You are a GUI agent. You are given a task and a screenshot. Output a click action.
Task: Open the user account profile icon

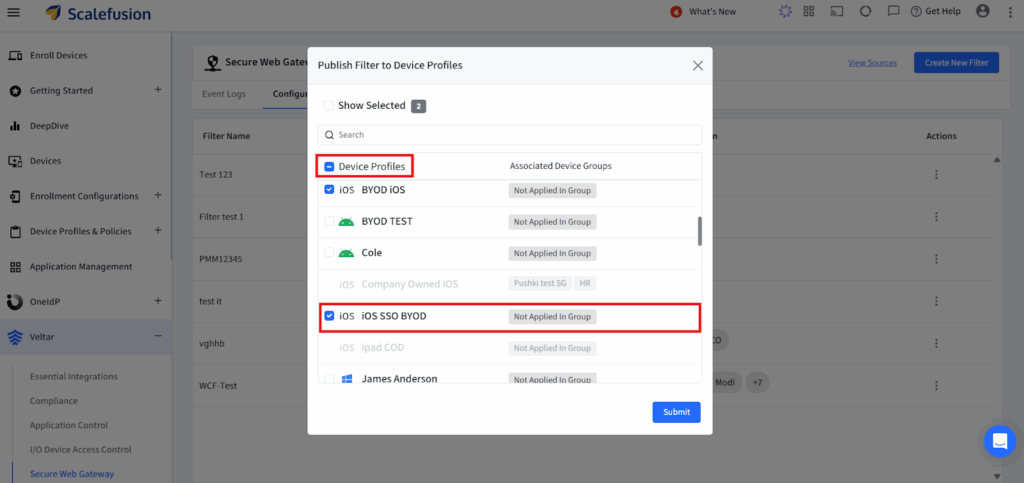pos(982,11)
